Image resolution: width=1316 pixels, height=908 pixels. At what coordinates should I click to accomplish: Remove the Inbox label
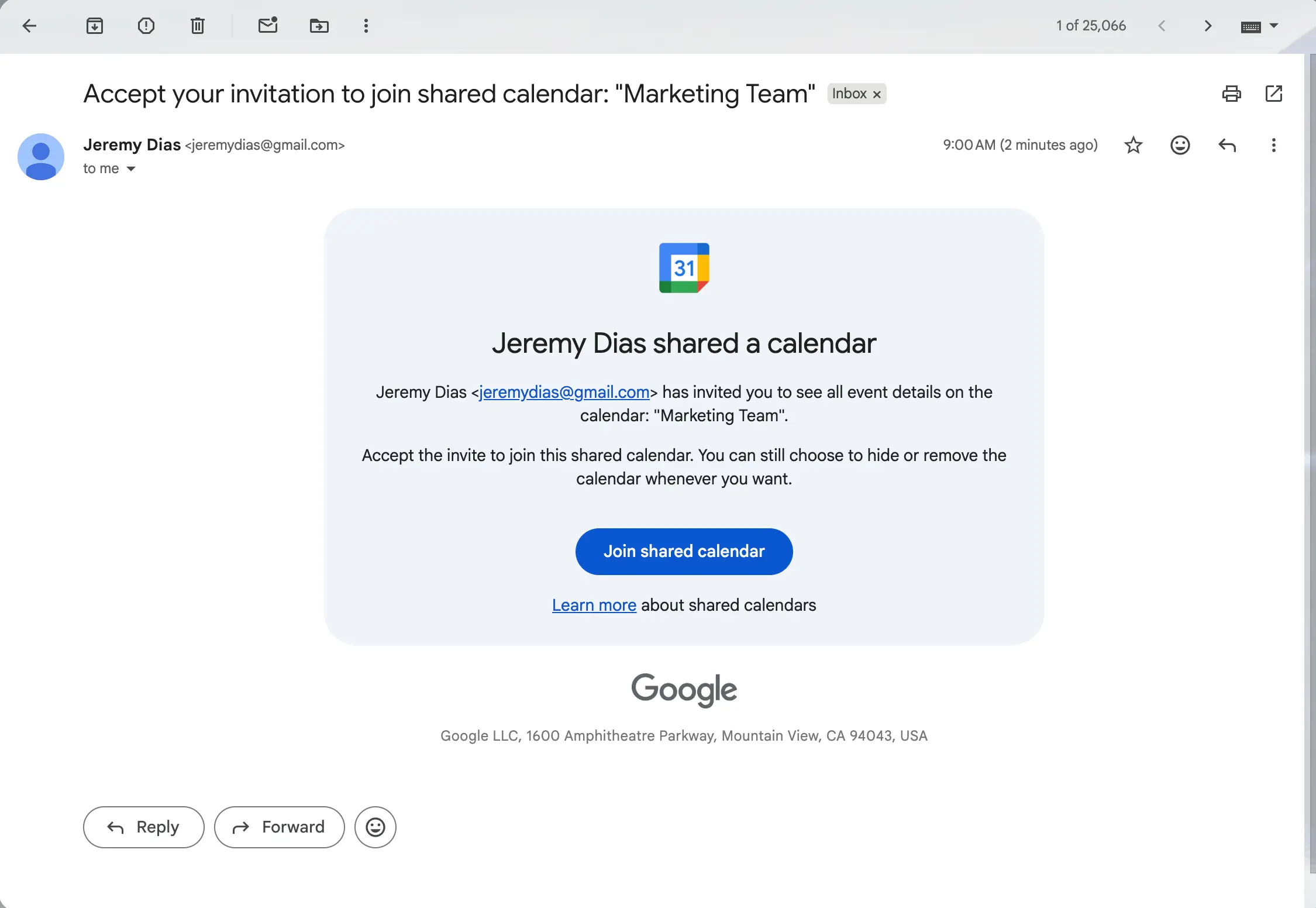[x=877, y=94]
